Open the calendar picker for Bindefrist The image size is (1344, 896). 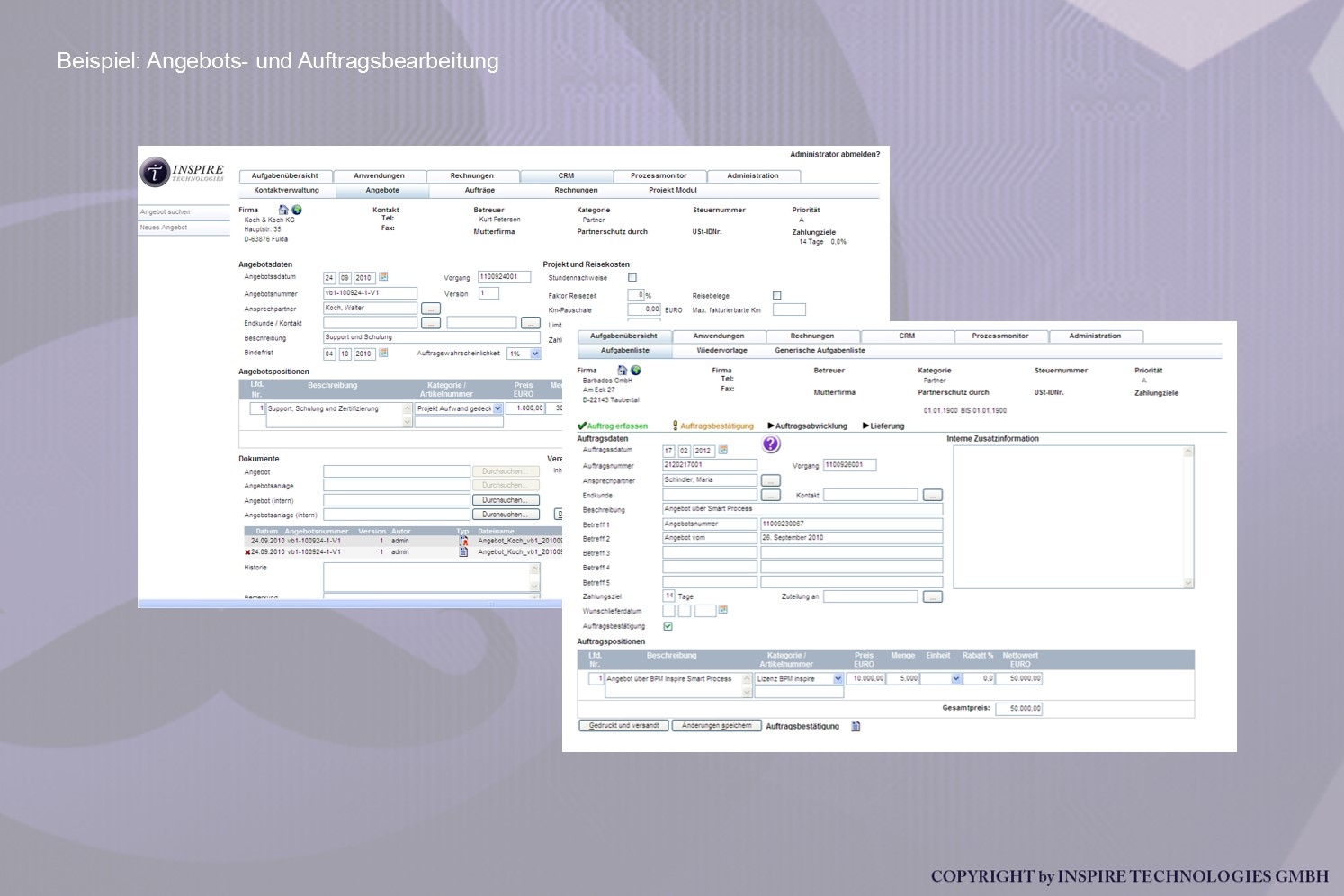[x=383, y=354]
